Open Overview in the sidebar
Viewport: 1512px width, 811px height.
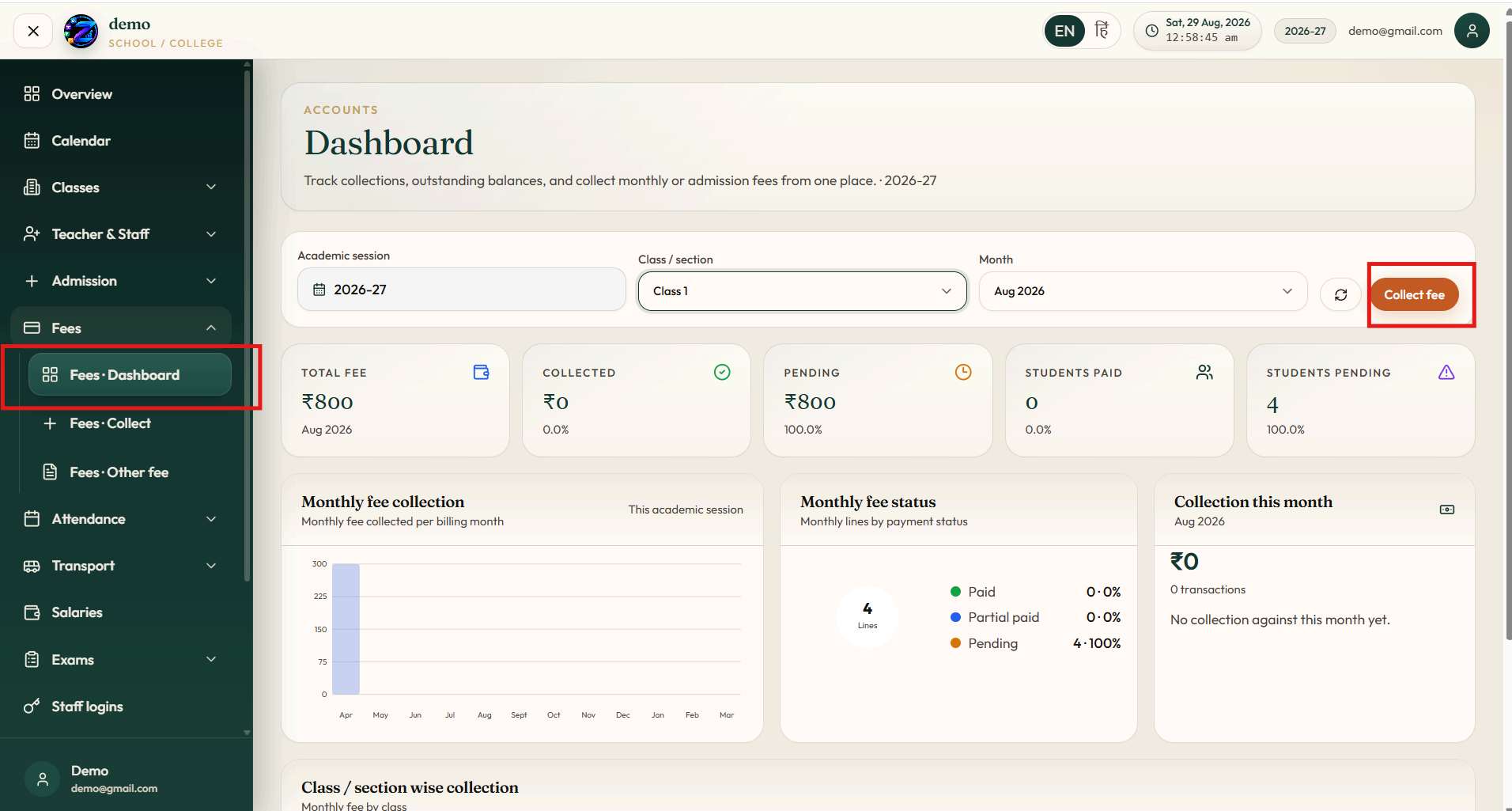122,94
